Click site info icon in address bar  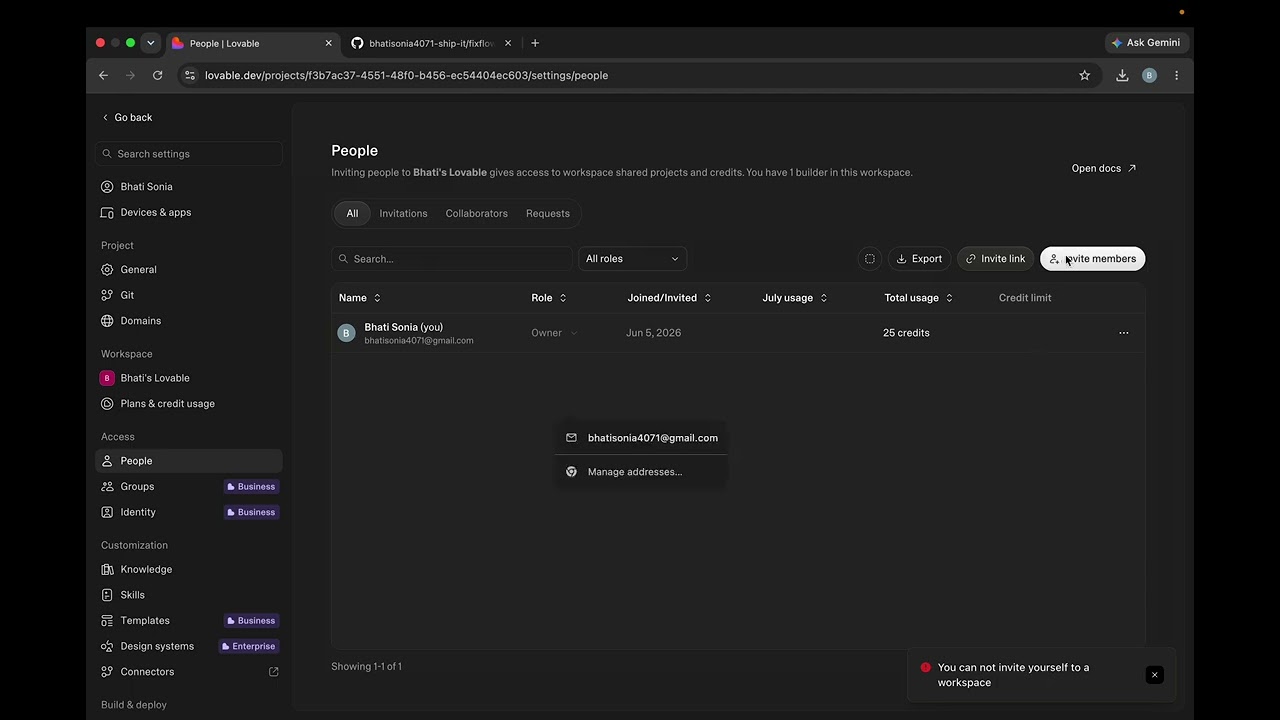[x=190, y=75]
